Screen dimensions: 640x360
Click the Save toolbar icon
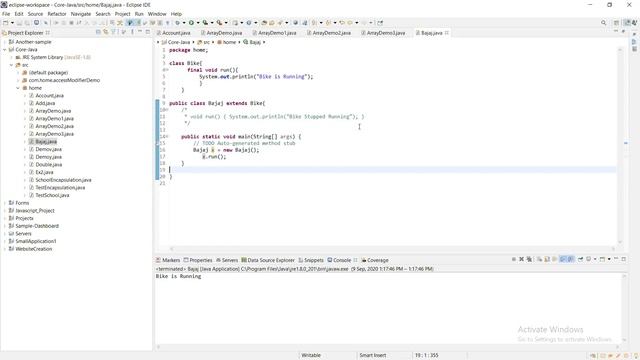point(19,23)
